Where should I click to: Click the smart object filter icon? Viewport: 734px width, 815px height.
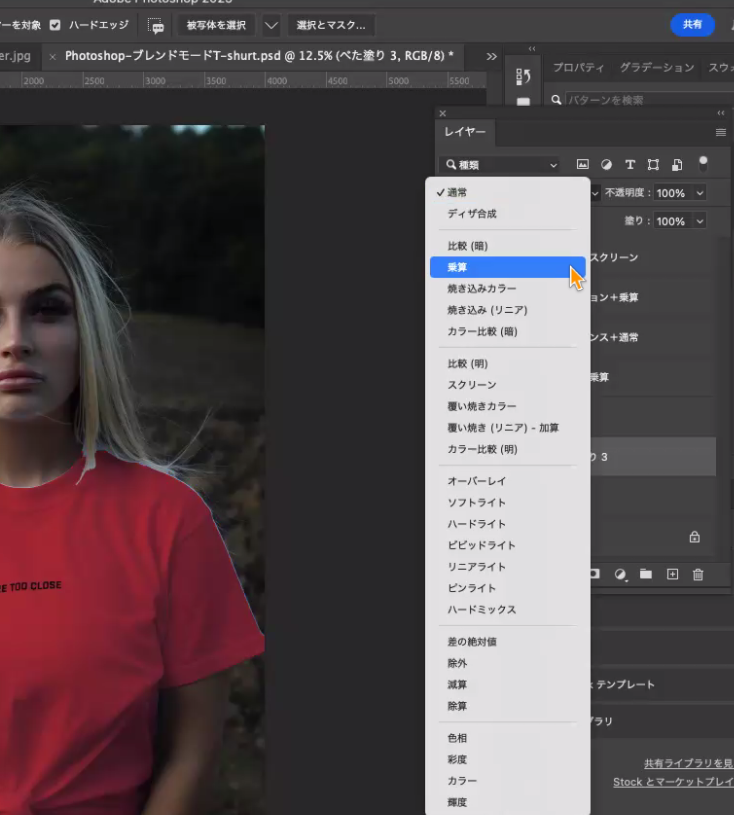(x=677, y=164)
